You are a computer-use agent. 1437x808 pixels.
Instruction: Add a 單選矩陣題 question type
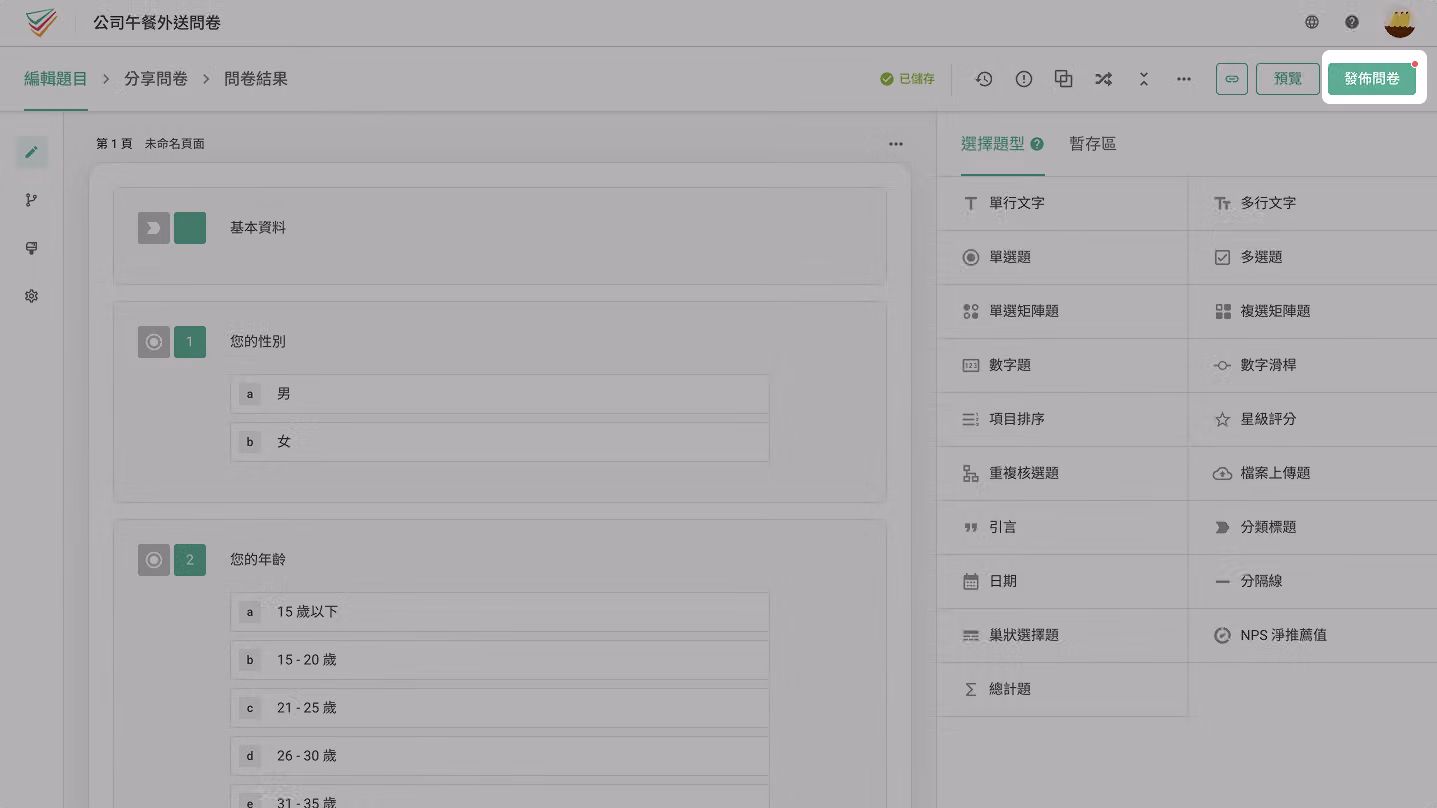click(1062, 311)
